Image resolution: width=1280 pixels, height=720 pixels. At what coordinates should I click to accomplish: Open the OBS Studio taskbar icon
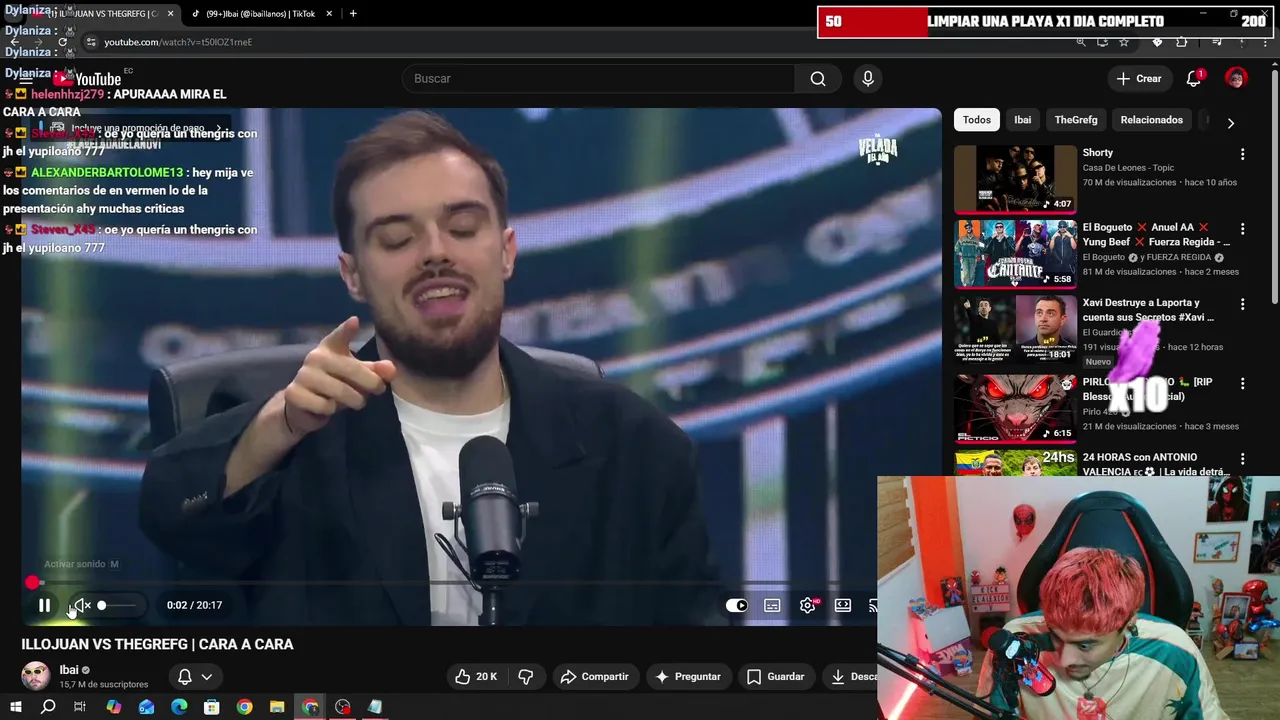(343, 707)
